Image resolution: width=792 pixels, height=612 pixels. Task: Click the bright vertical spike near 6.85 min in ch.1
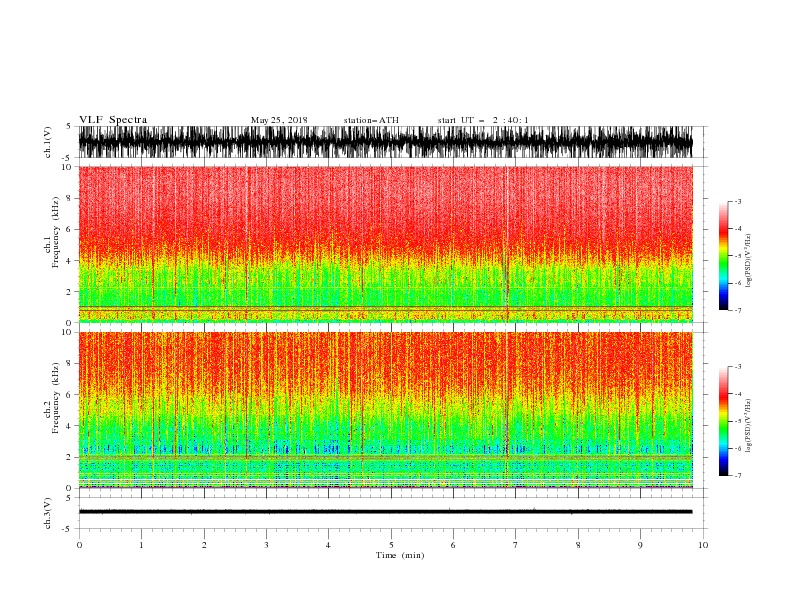[507, 244]
